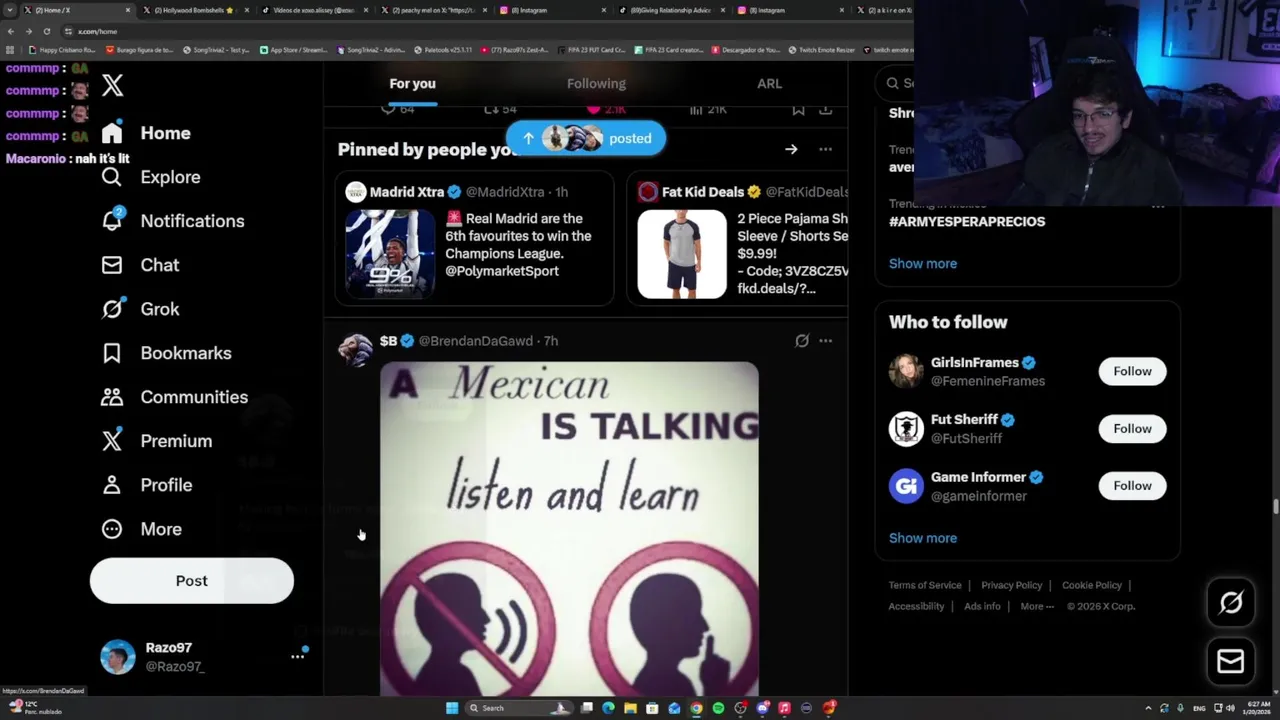
Task: Expand the More footer menu
Action: click(1037, 606)
